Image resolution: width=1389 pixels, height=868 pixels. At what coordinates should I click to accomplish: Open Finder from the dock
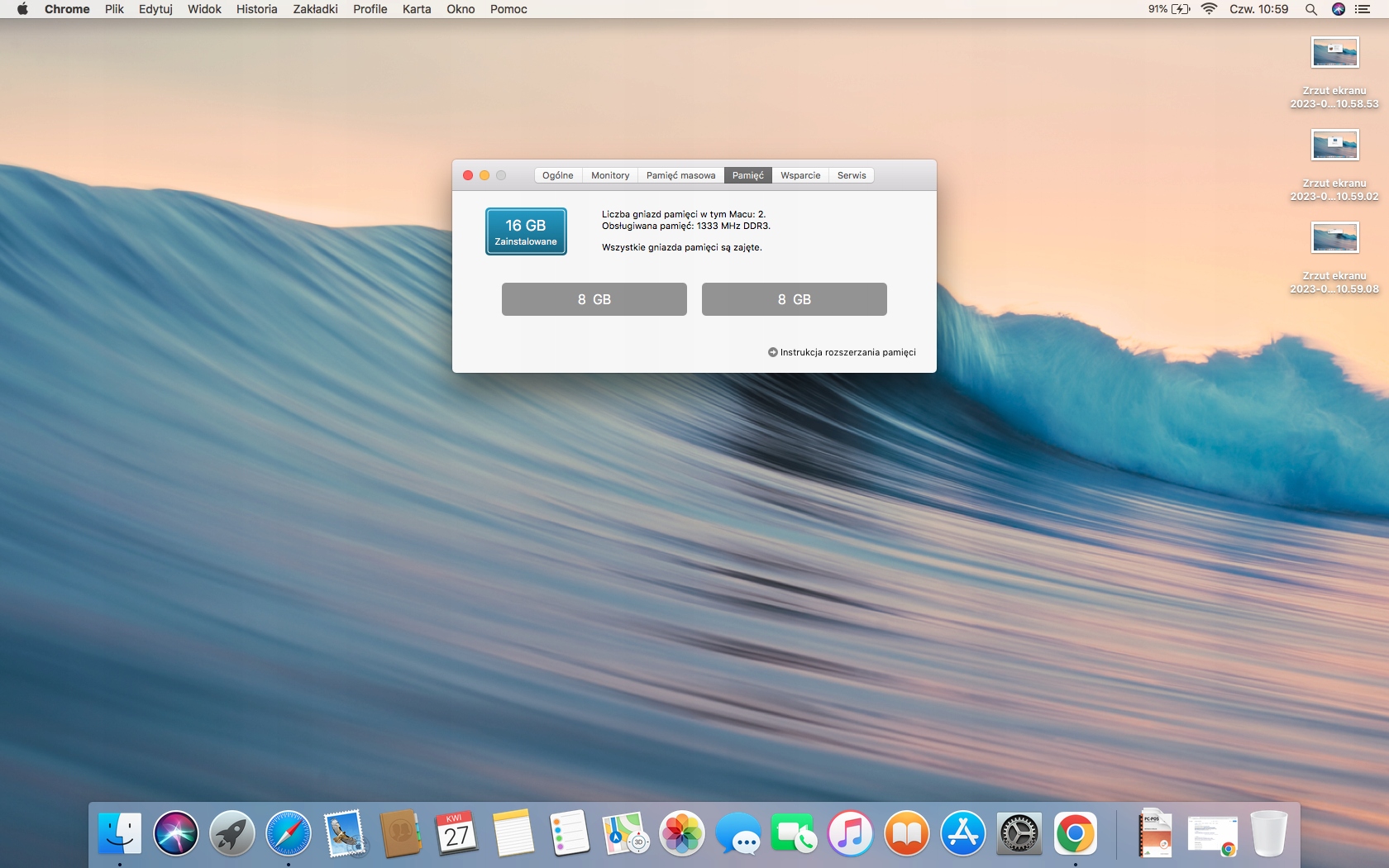[120, 833]
